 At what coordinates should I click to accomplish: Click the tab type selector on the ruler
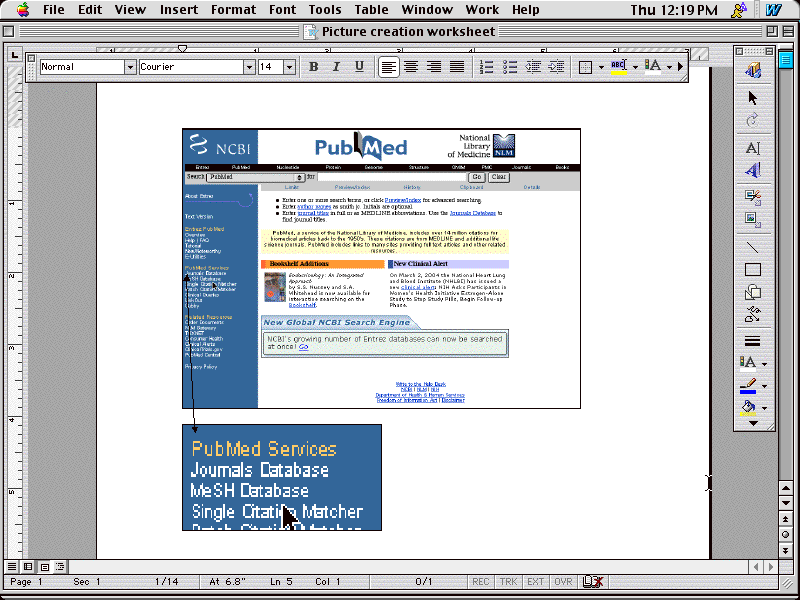tap(14, 54)
